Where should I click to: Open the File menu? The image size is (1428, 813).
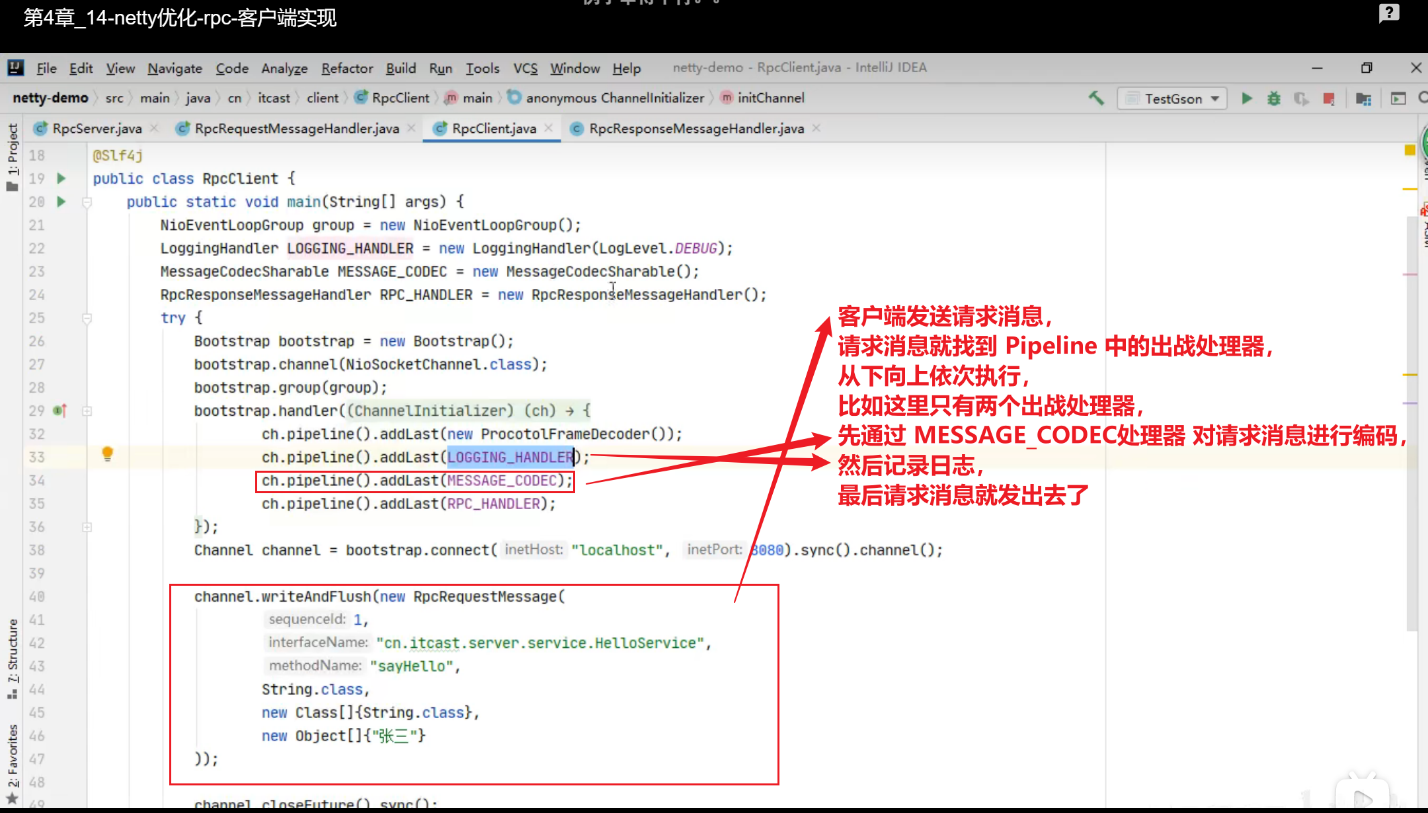pos(47,68)
